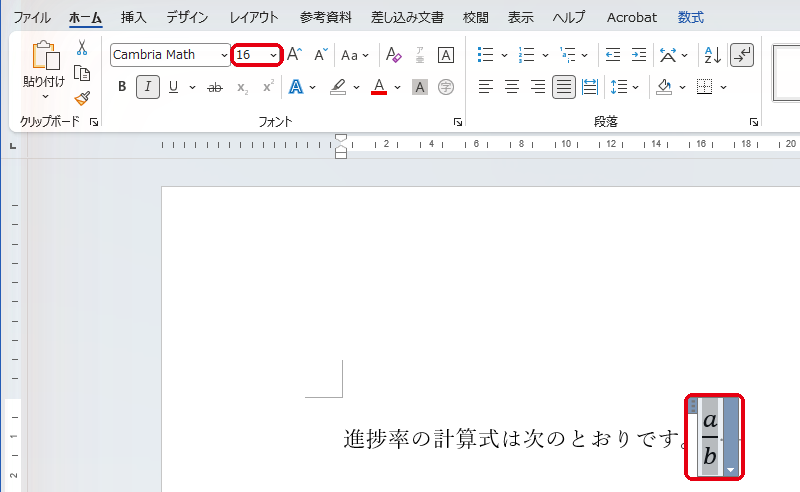800x492 pixels.
Task: Align text left
Action: 486,87
